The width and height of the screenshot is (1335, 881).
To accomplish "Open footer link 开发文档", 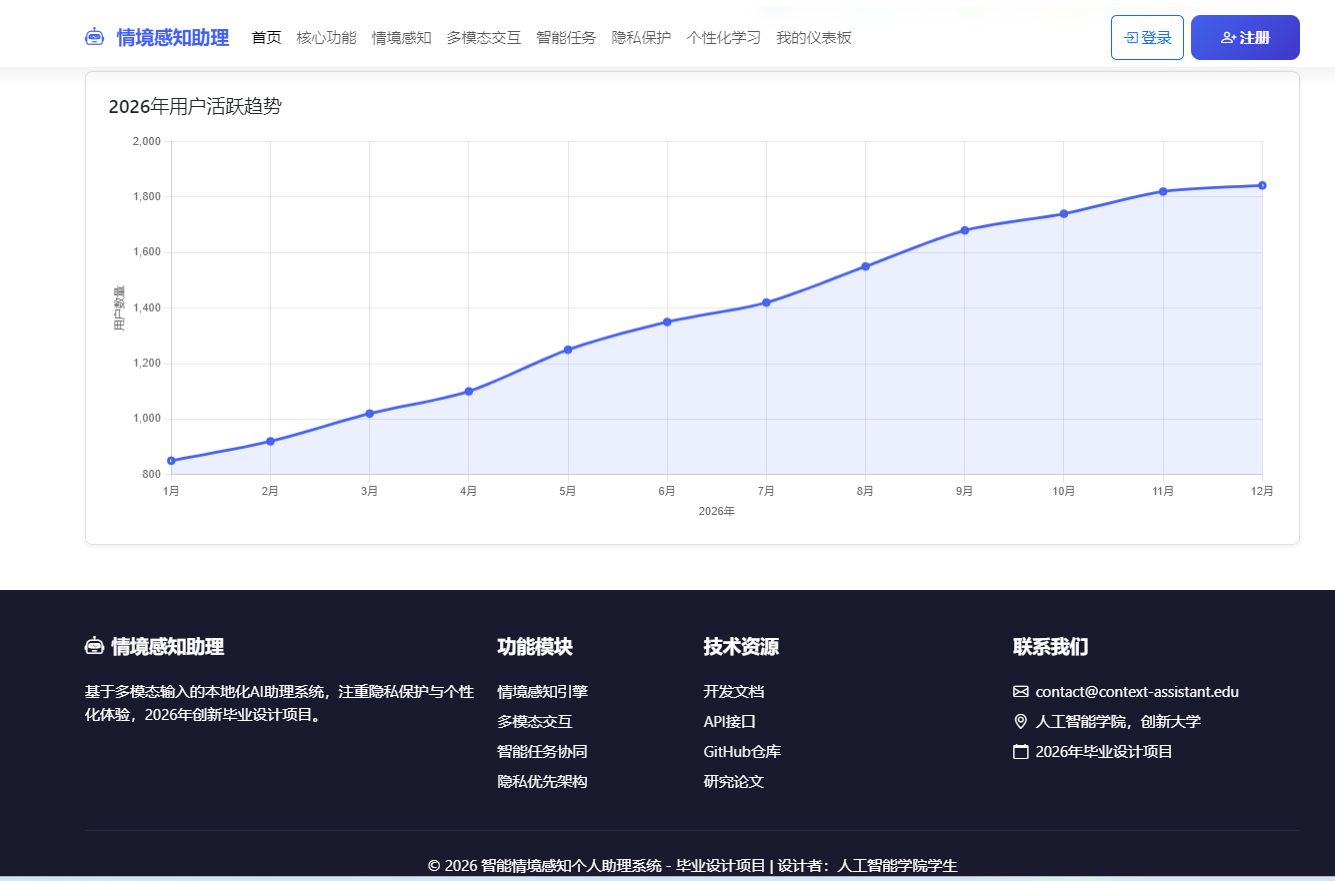I will (734, 691).
